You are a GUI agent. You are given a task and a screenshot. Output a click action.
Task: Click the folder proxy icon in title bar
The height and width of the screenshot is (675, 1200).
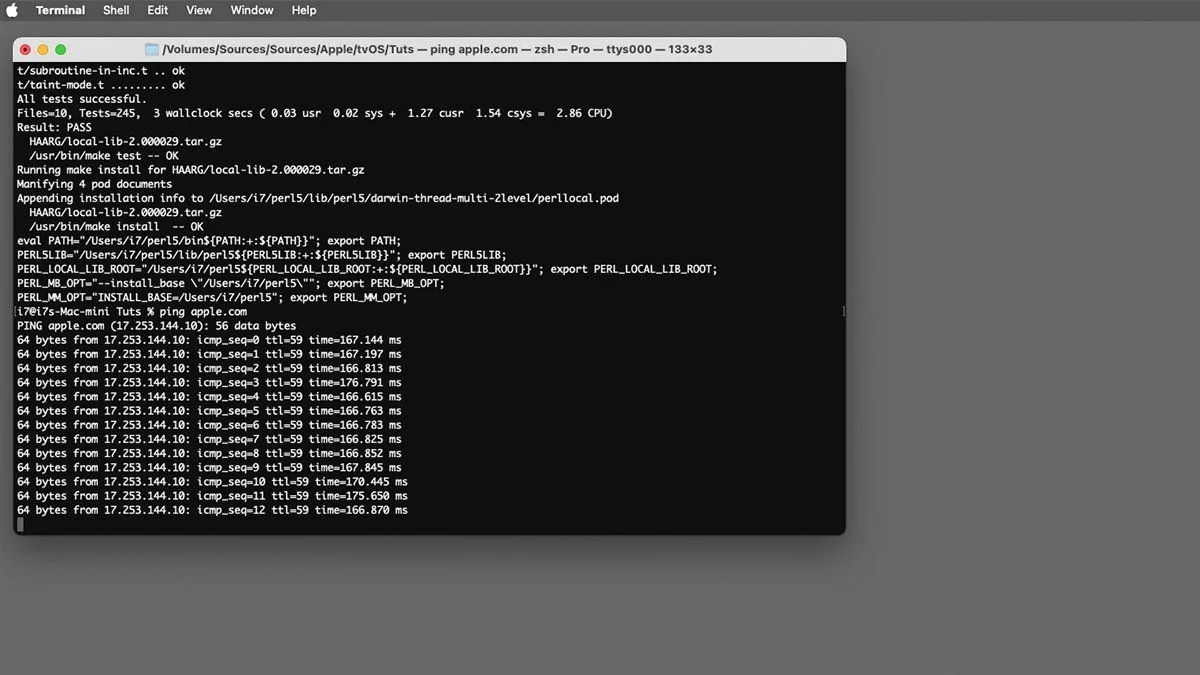[x=152, y=49]
